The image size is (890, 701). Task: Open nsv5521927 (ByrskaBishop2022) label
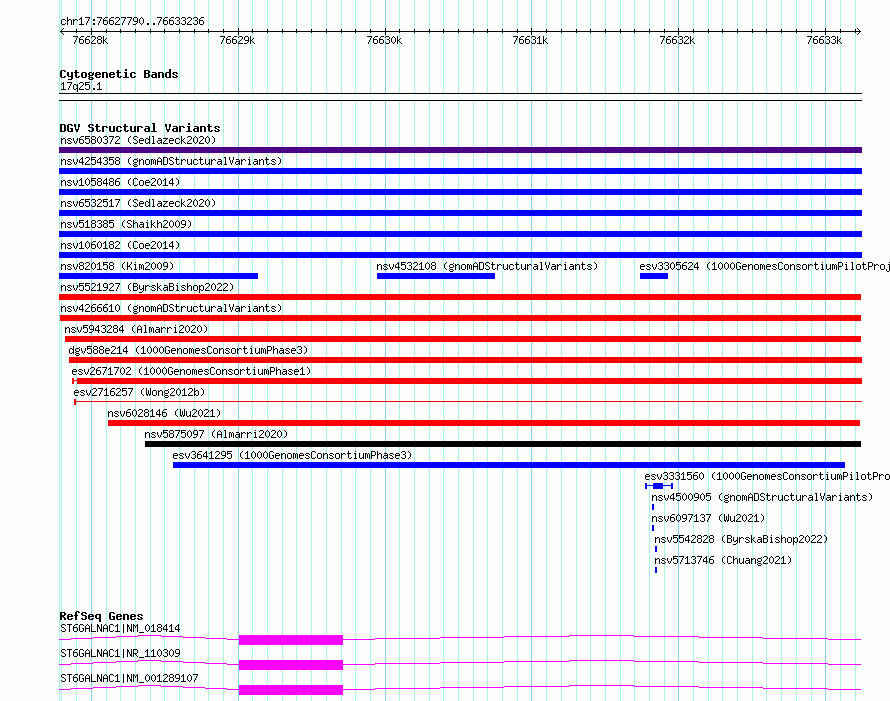pyautogui.click(x=147, y=287)
